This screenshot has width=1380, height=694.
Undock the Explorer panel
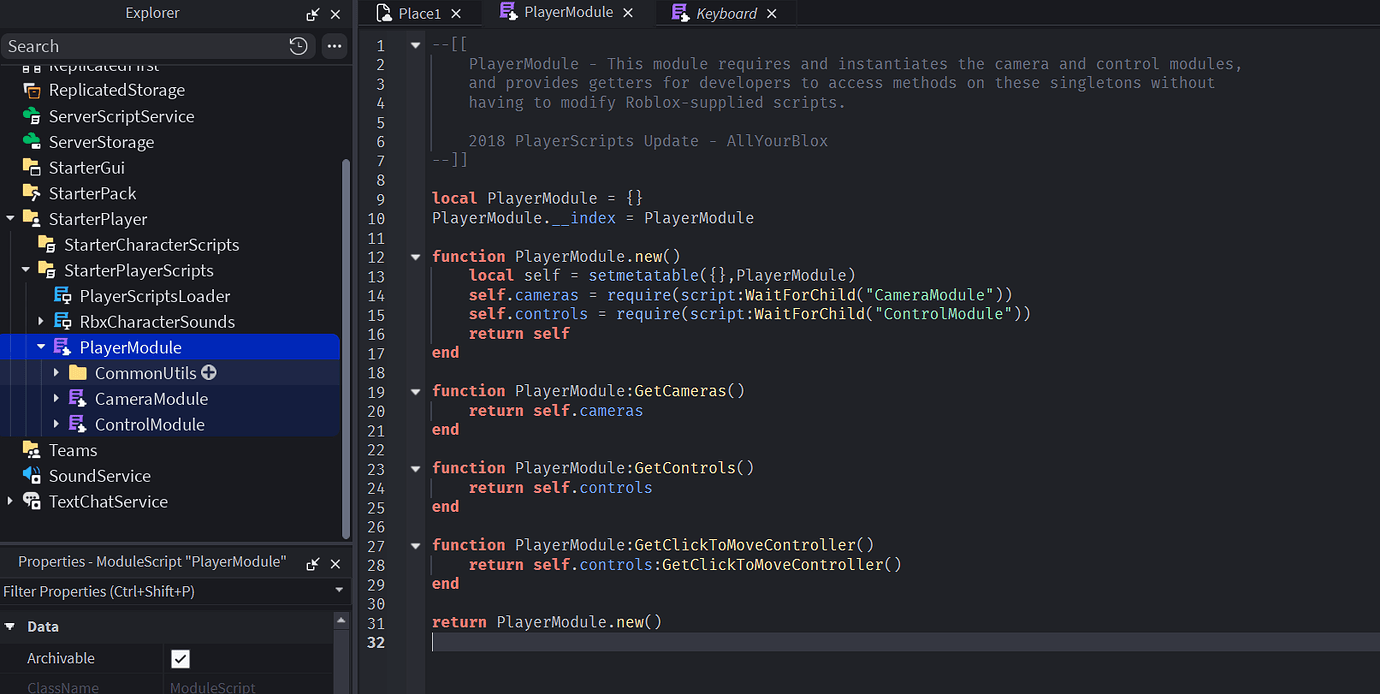coord(313,15)
